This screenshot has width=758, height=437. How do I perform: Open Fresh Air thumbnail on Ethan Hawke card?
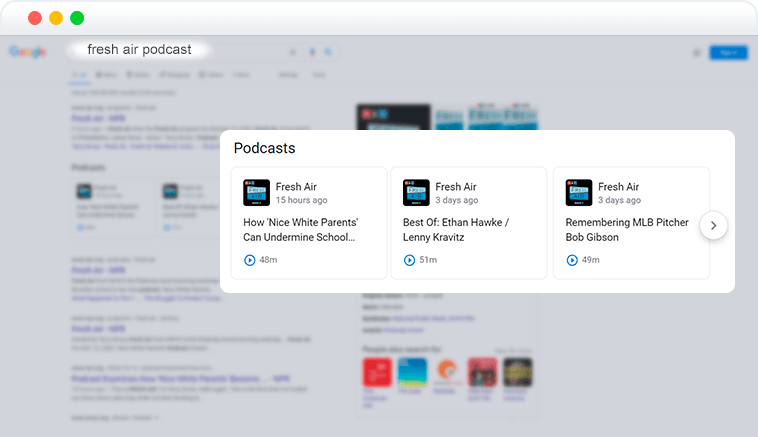(x=416, y=192)
